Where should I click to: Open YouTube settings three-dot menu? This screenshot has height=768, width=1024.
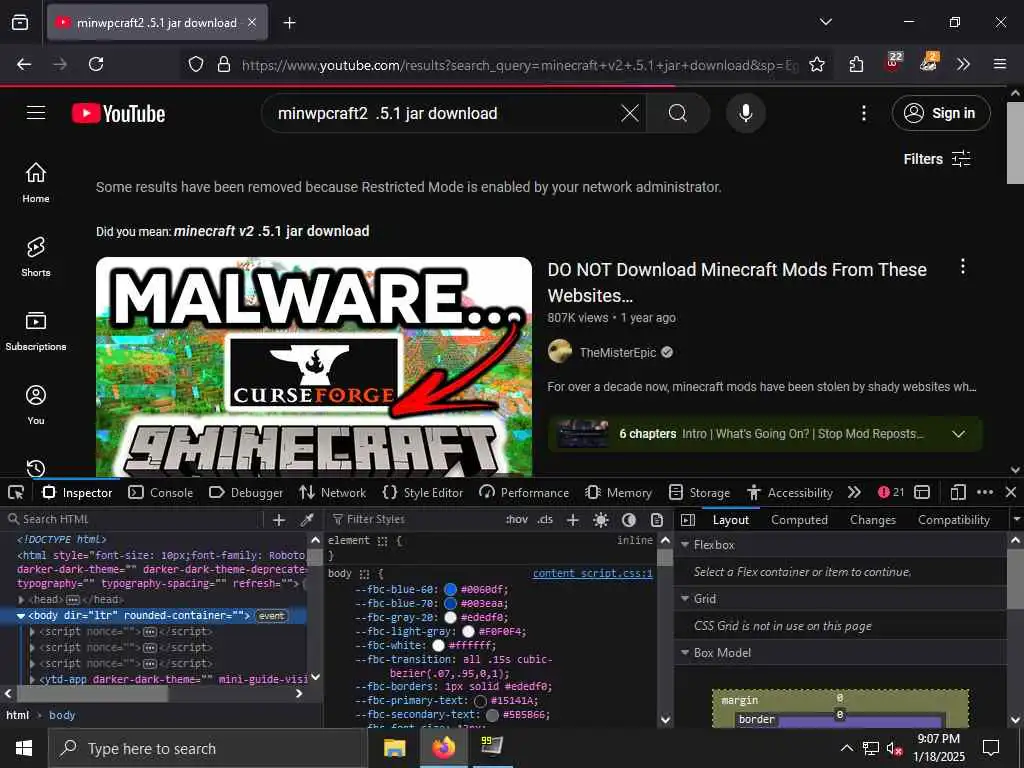click(863, 114)
